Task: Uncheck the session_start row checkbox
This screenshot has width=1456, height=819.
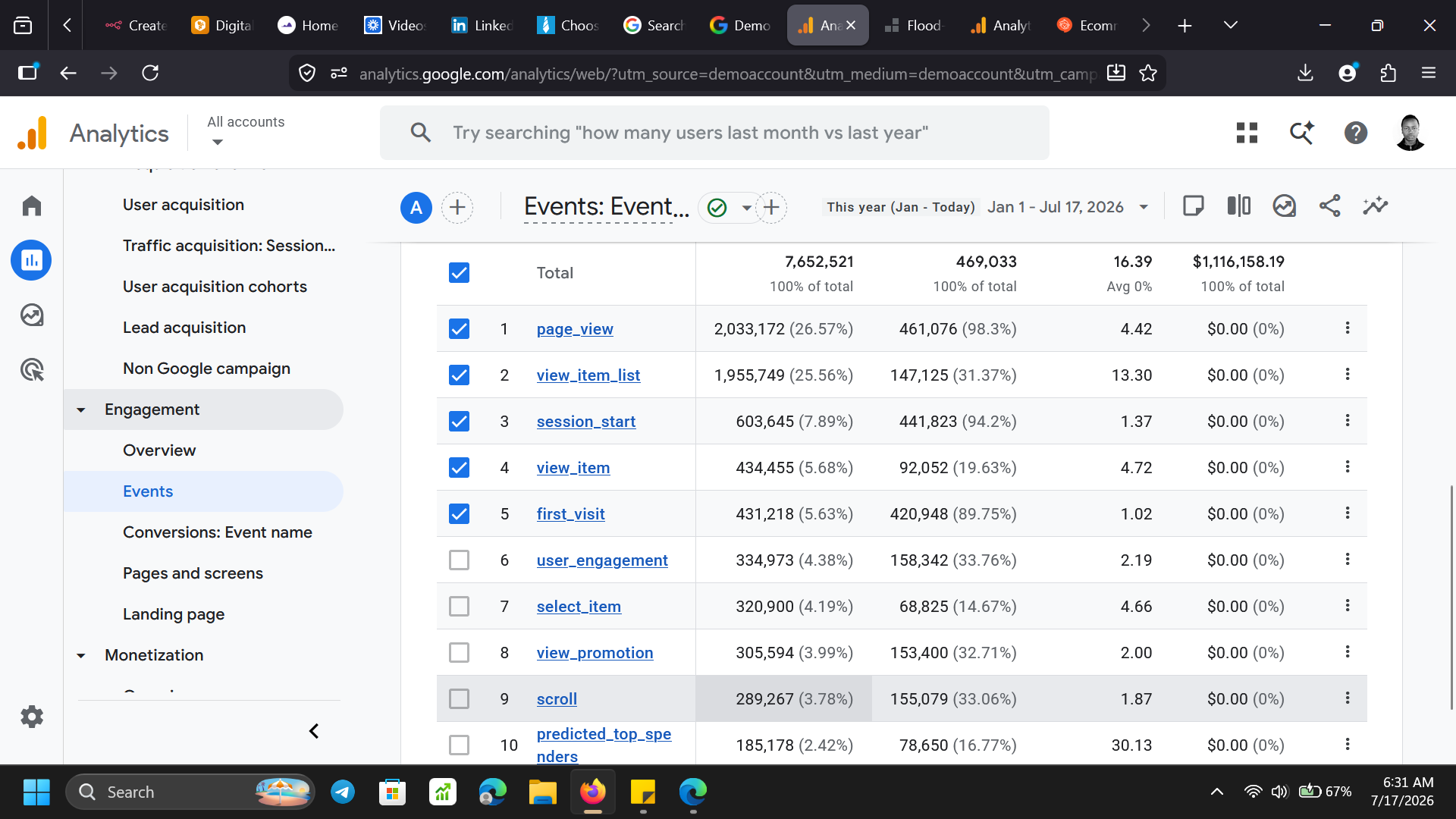Action: coord(459,421)
